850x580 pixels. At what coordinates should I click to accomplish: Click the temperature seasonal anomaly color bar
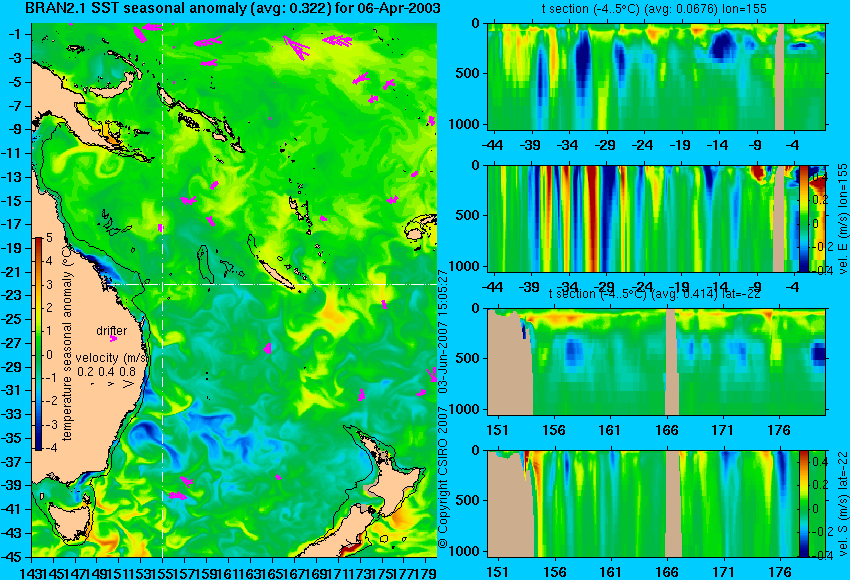(x=39, y=344)
